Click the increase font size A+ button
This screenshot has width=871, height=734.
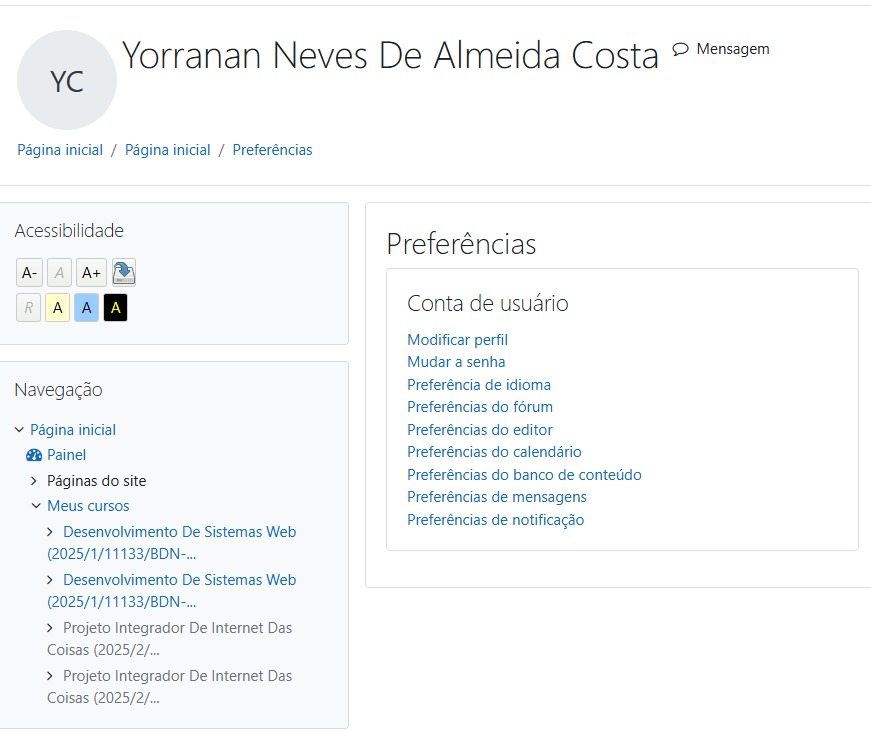point(91,273)
